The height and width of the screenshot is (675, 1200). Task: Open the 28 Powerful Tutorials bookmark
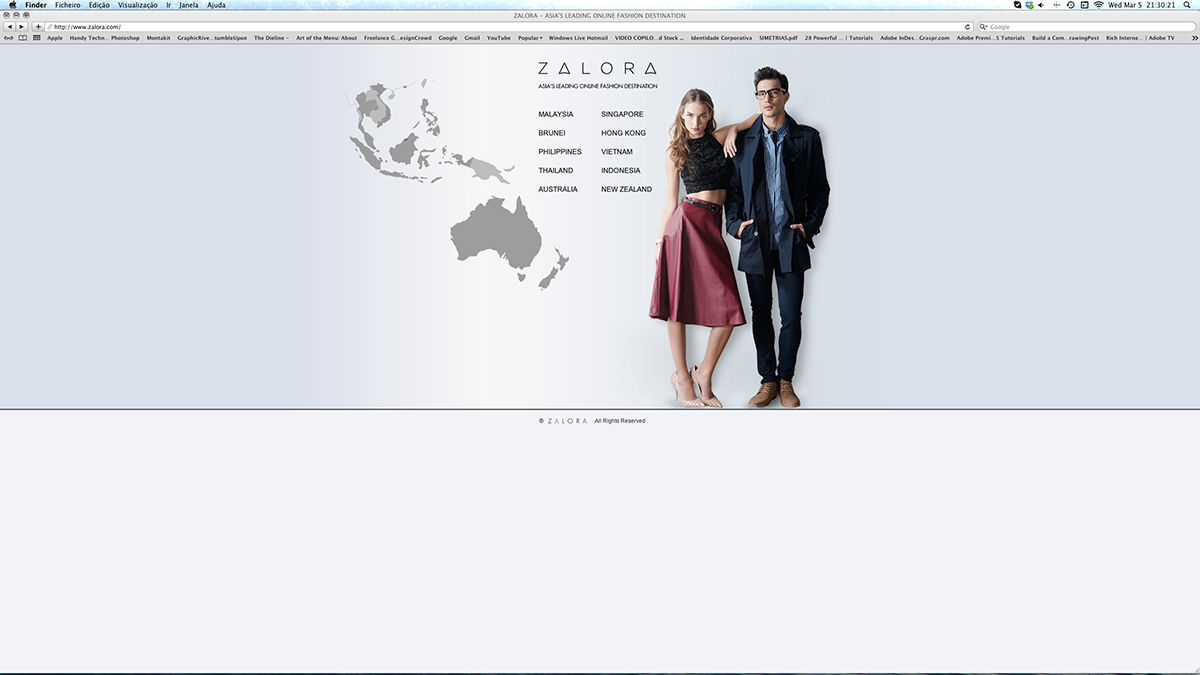pyautogui.click(x=839, y=38)
